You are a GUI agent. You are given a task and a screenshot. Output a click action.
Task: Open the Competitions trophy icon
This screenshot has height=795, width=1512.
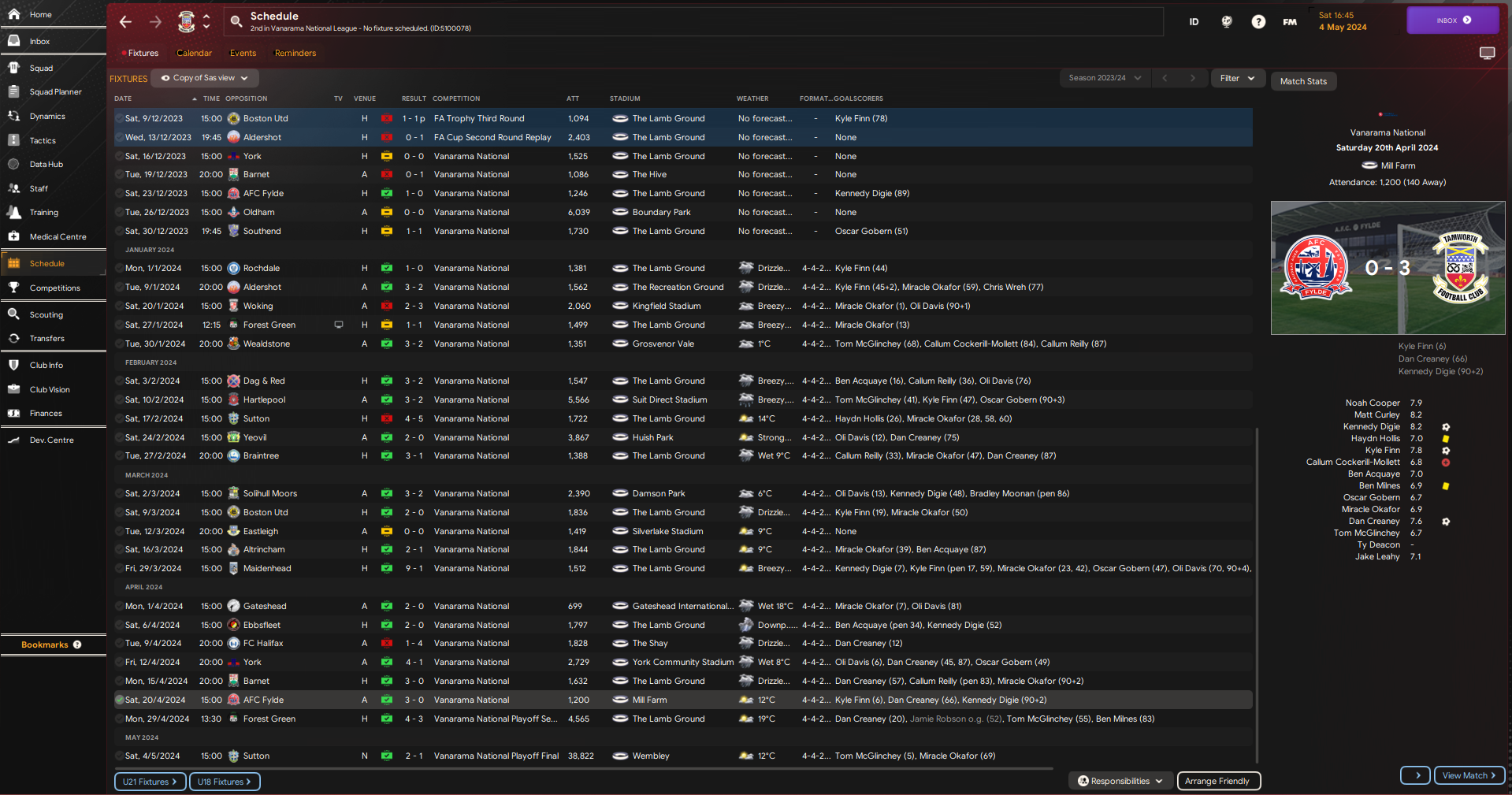pos(13,288)
